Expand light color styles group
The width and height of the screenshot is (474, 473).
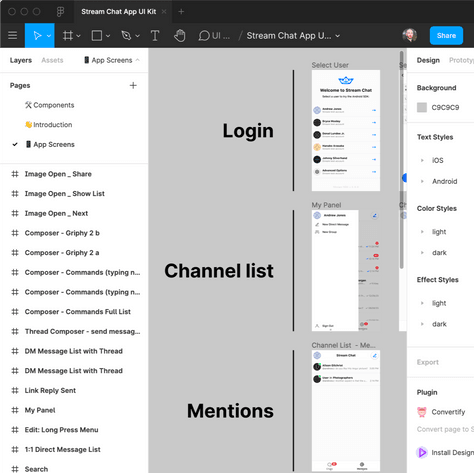point(422,232)
